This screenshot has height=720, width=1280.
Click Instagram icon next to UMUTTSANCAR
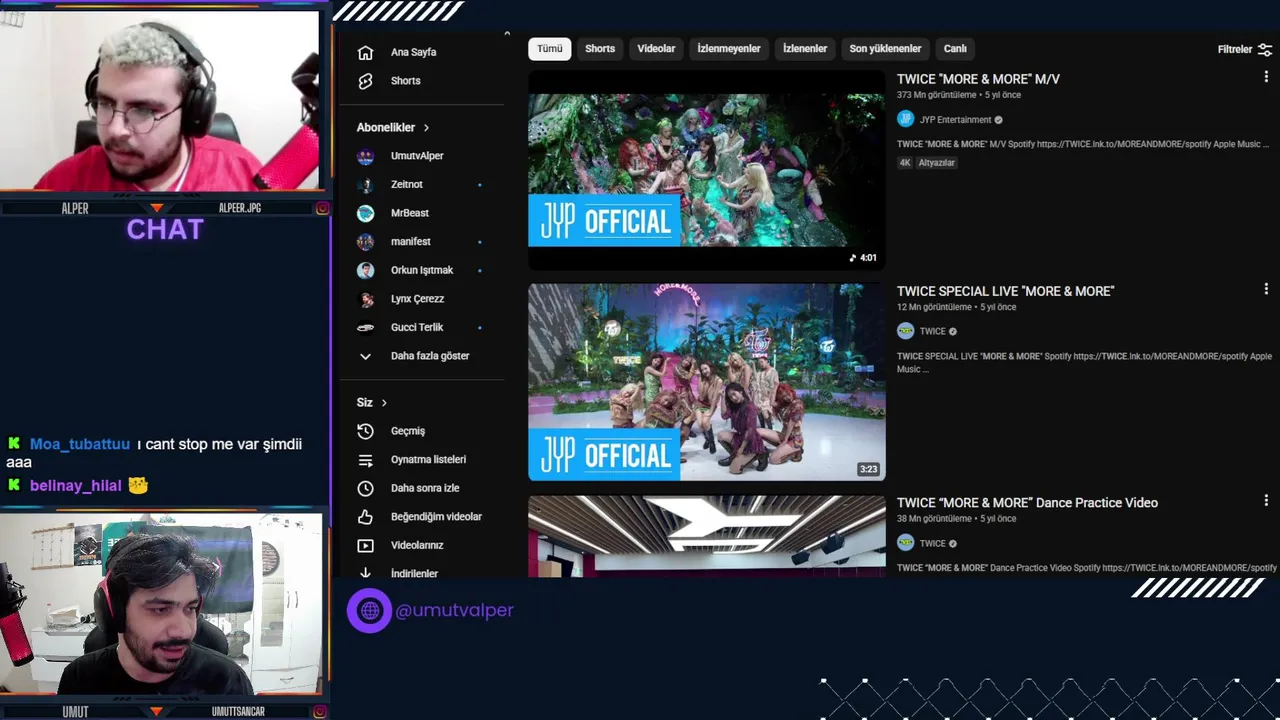click(x=322, y=712)
